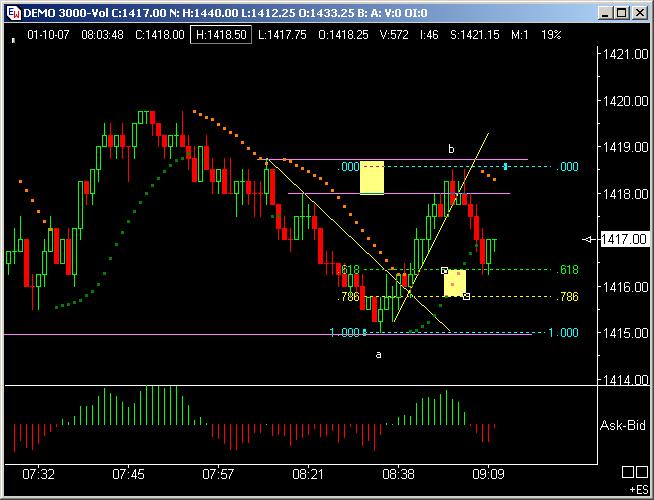Click the +ES symbol label
The height and width of the screenshot is (500, 654).
click(638, 490)
